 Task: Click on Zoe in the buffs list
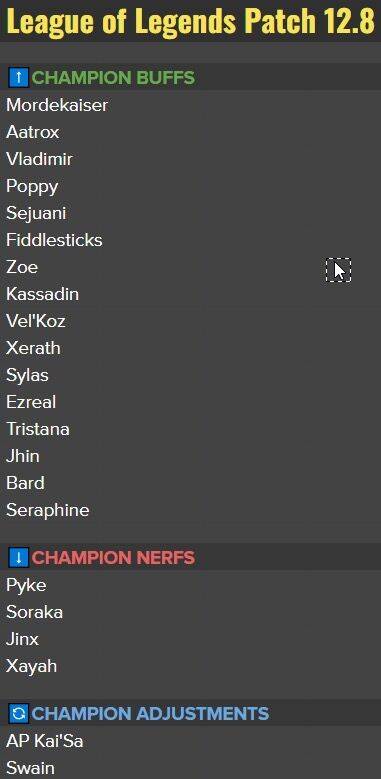pos(22,267)
